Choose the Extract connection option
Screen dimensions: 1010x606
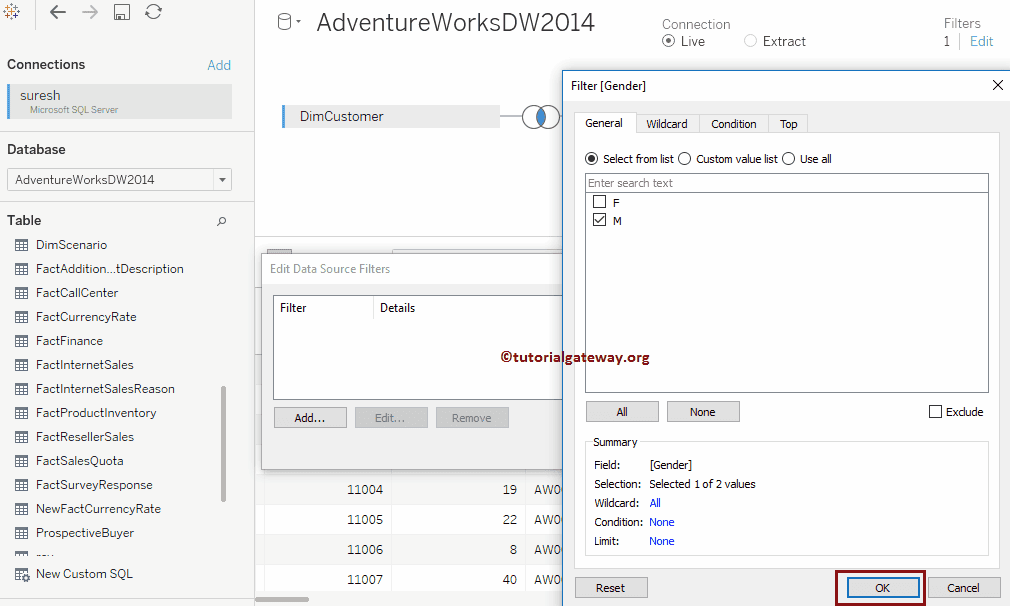751,41
